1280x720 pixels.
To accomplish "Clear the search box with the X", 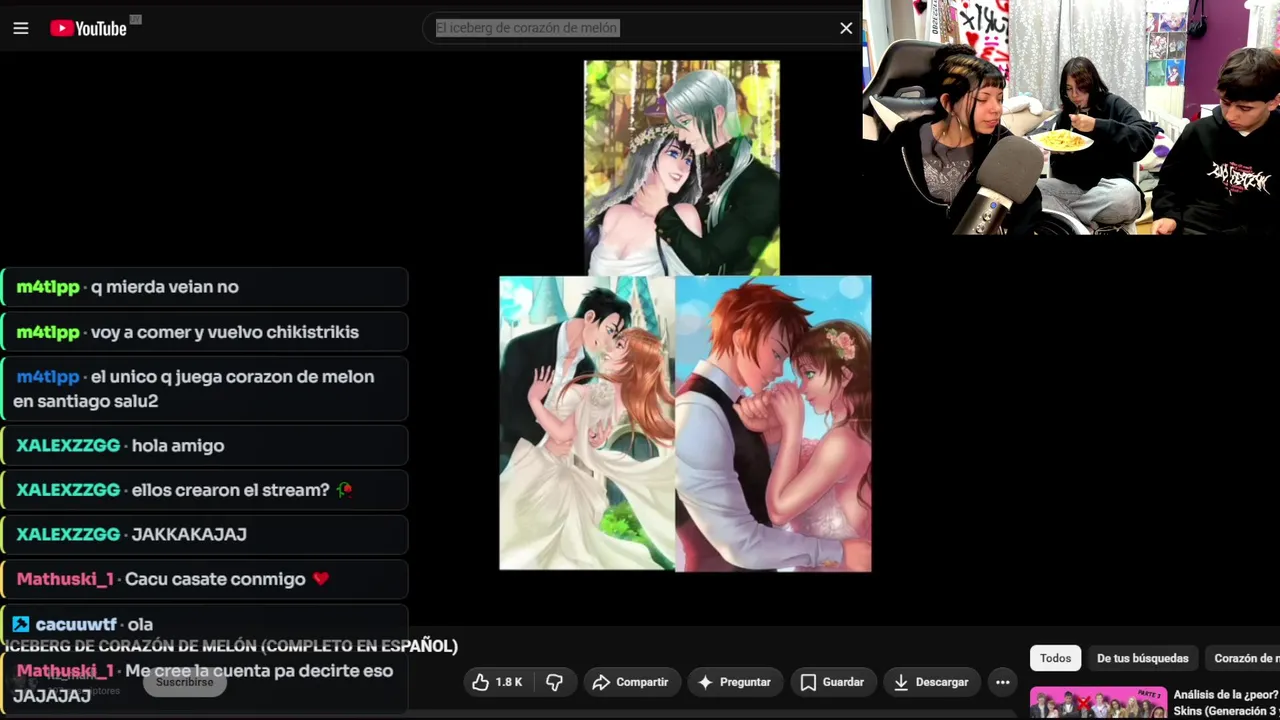I will tap(846, 28).
